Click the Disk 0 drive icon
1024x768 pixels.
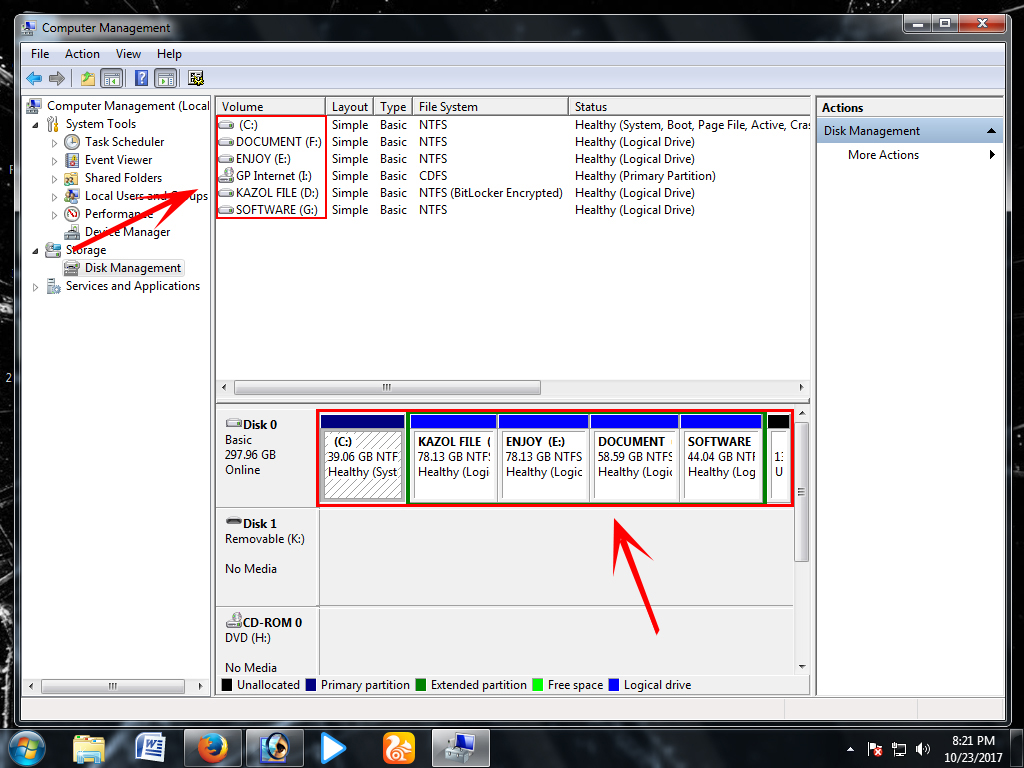click(234, 424)
